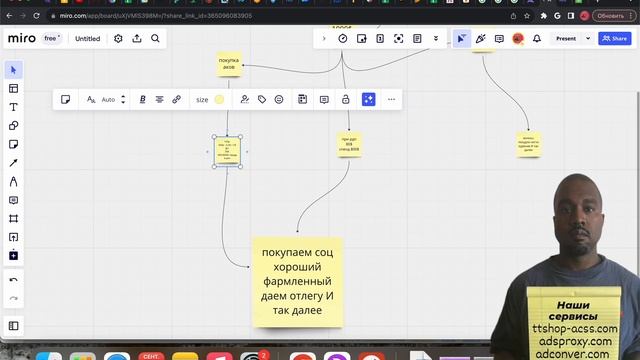Insert link on the sticky note
The height and width of the screenshot is (360, 640).
177,100
